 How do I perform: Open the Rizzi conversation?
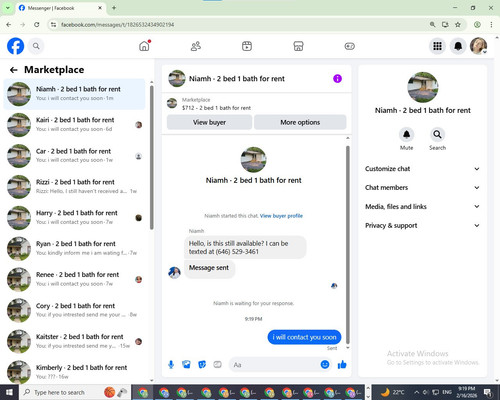pos(75,187)
